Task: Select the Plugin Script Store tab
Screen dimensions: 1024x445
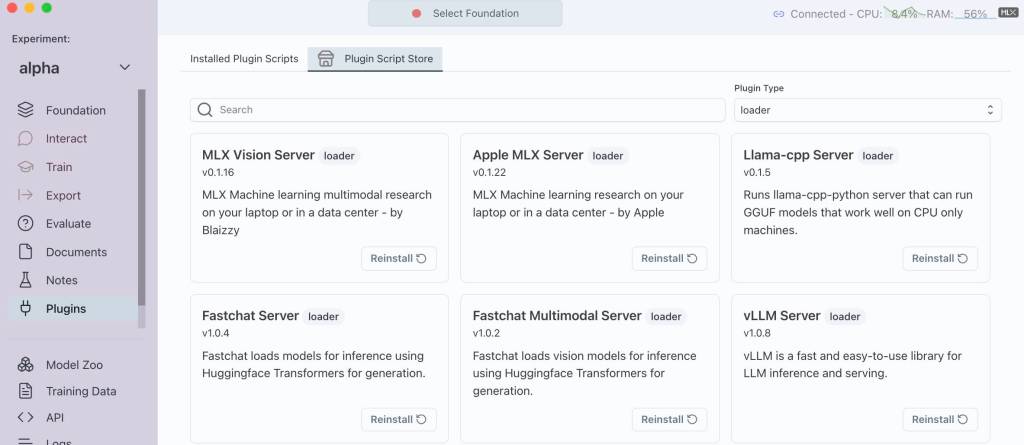Action: point(376,59)
